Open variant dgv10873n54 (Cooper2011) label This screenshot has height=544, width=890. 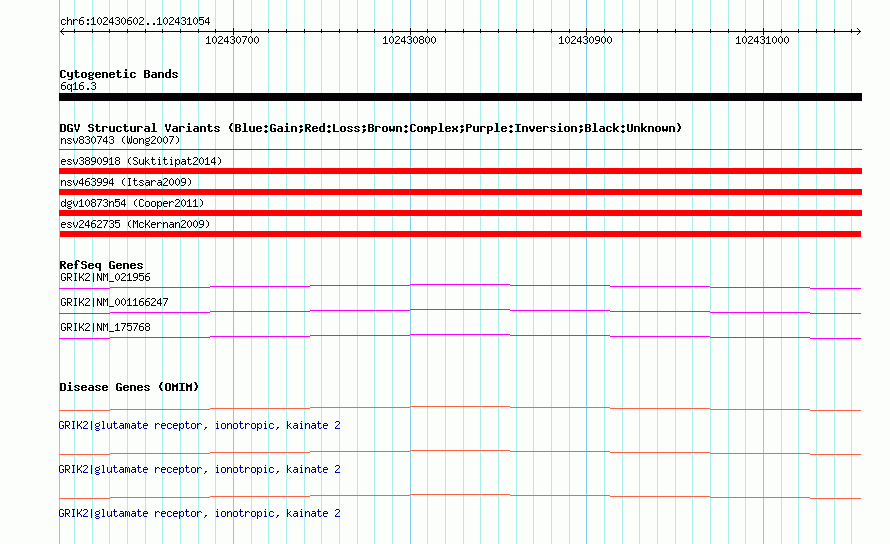132,203
